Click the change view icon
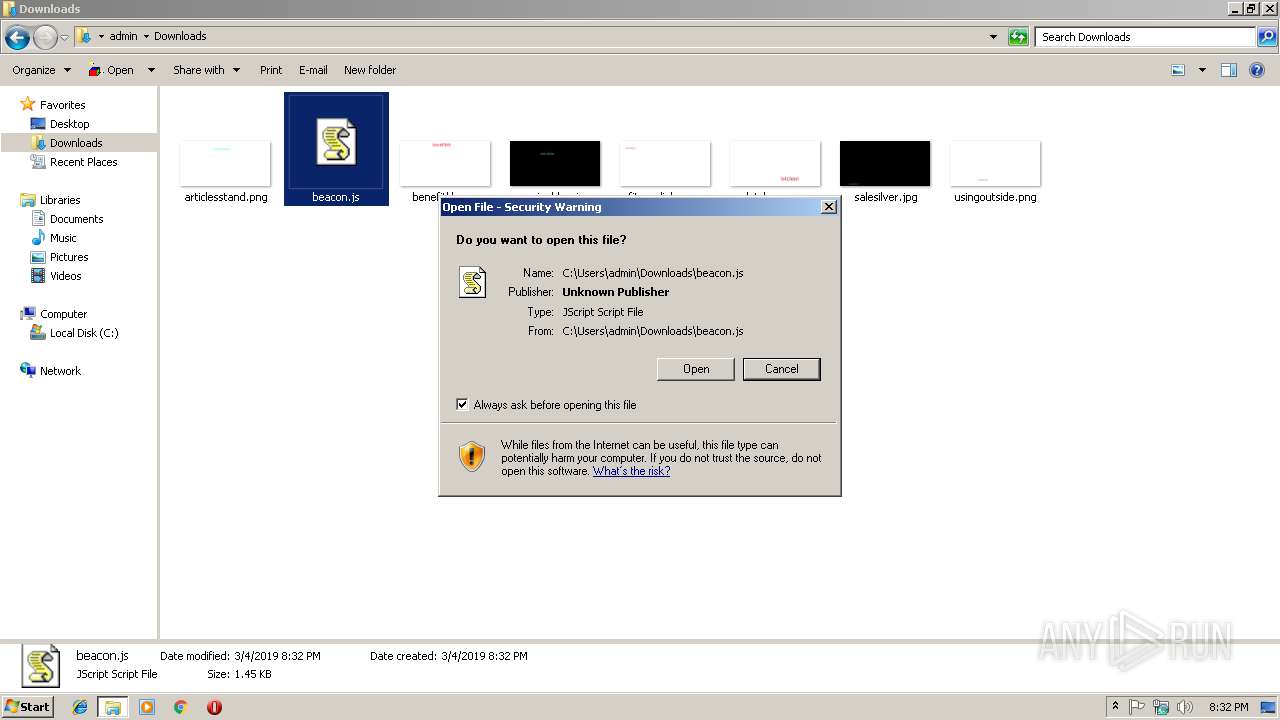Viewport: 1280px width, 720px height. (x=1178, y=70)
